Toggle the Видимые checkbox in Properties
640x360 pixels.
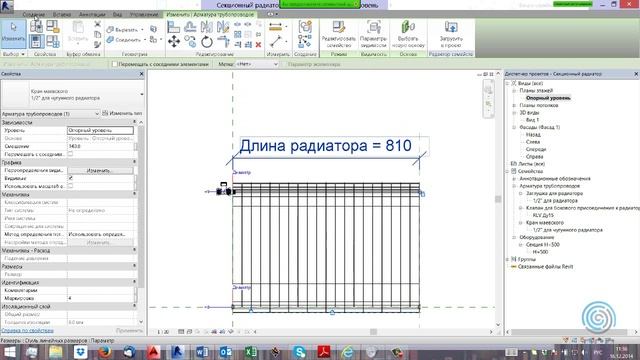[70, 178]
